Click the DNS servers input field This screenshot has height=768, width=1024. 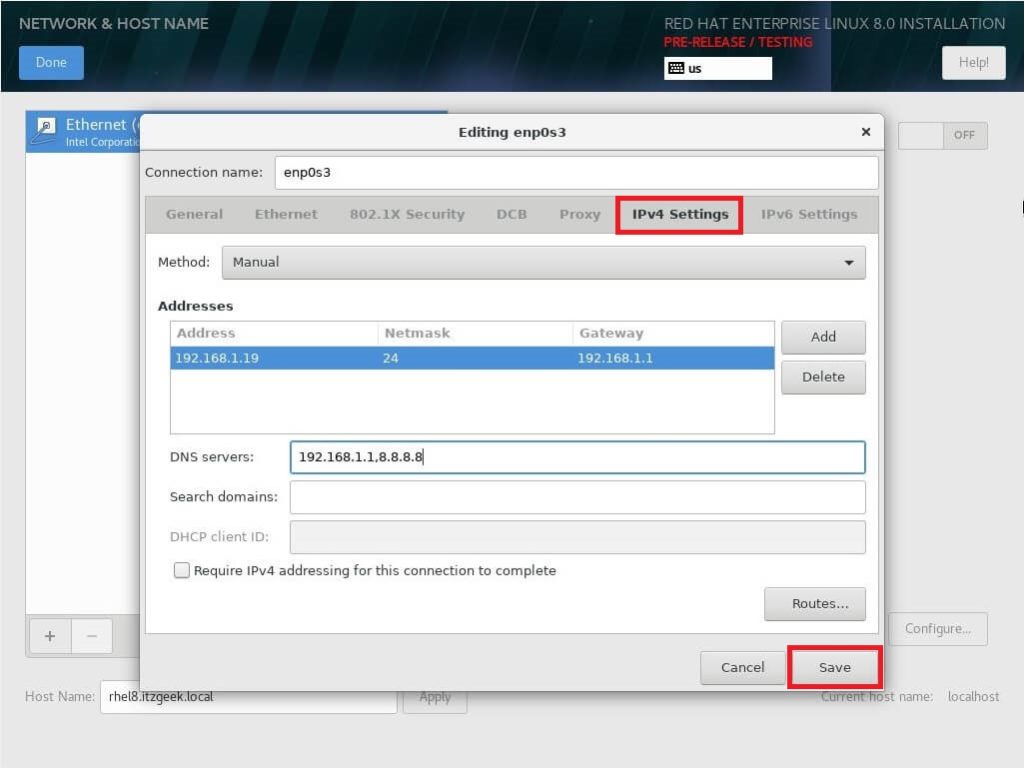tap(577, 457)
